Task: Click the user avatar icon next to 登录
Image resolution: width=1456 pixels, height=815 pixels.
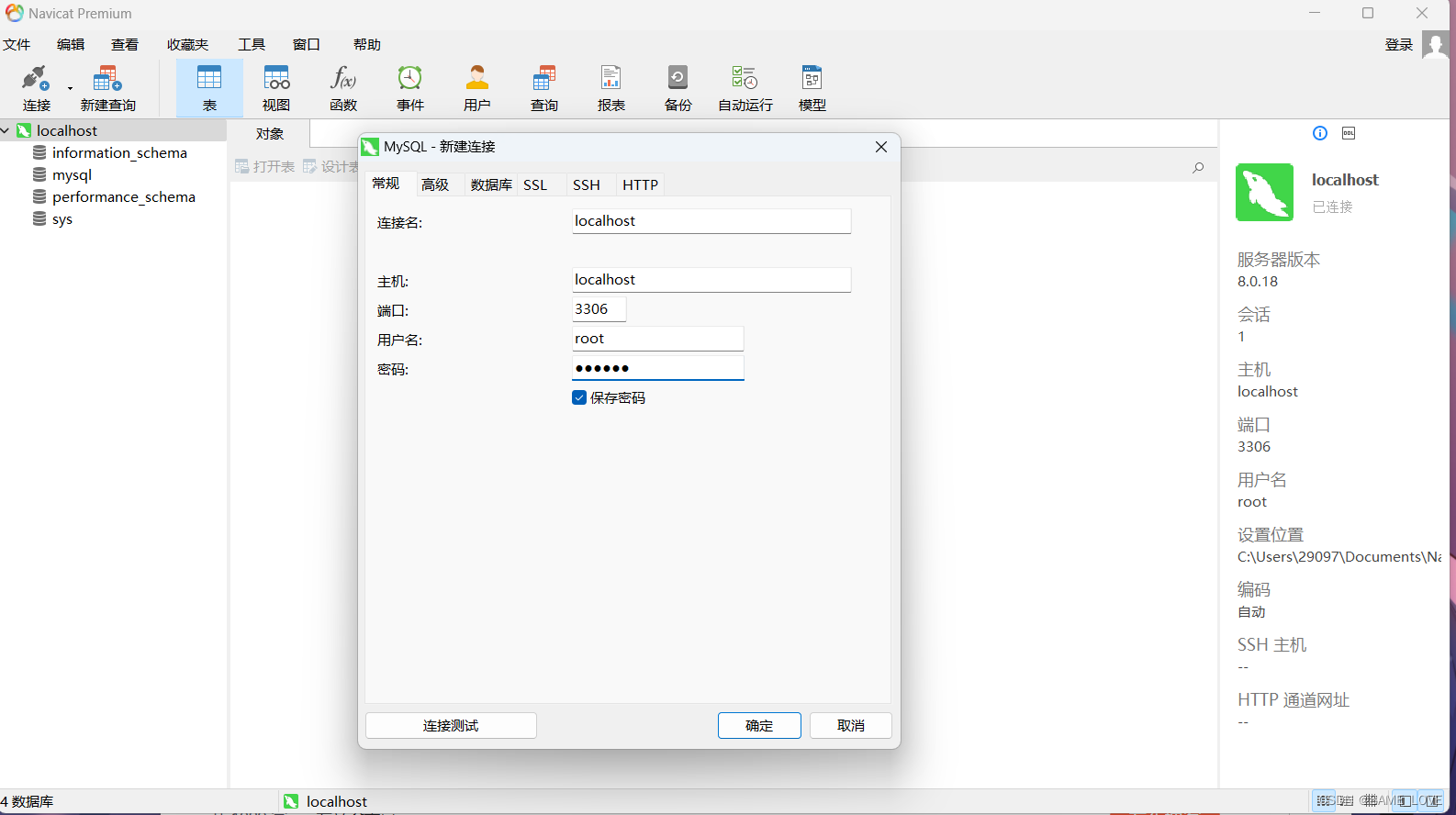Action: tap(1436, 44)
